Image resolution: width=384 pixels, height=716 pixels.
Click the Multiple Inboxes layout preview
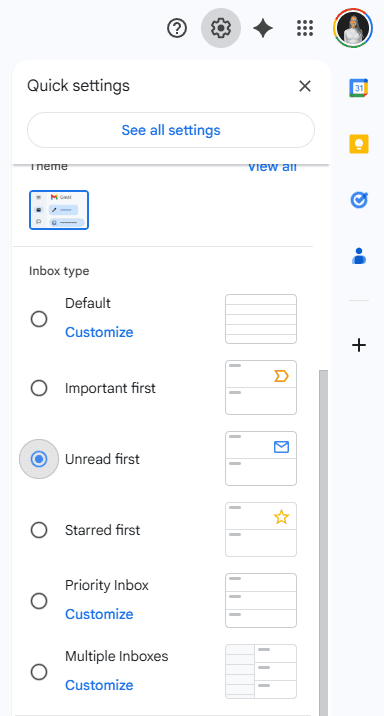(261, 672)
